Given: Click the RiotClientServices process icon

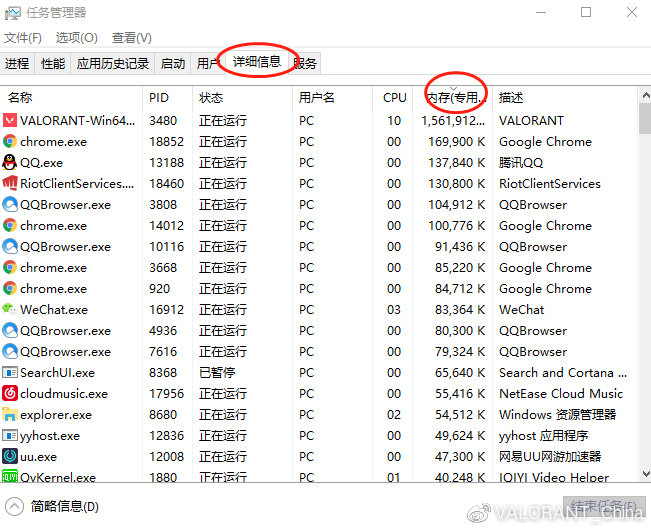Looking at the screenshot, I should [10, 184].
